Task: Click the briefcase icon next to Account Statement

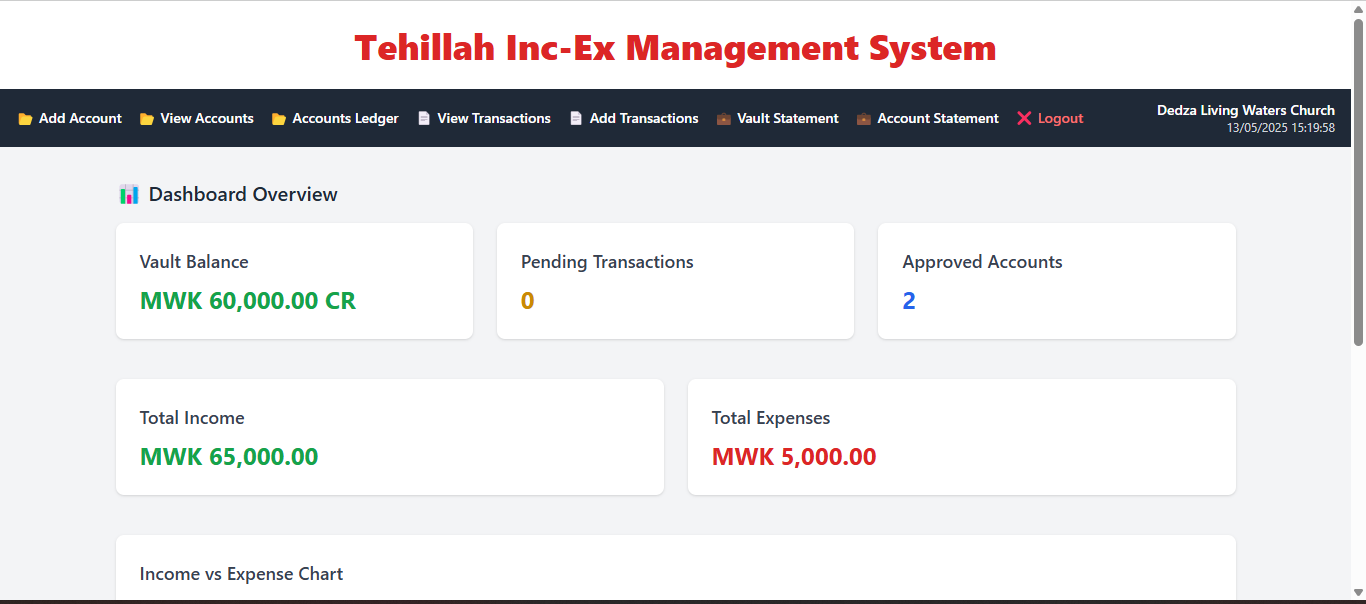Action: click(x=864, y=119)
